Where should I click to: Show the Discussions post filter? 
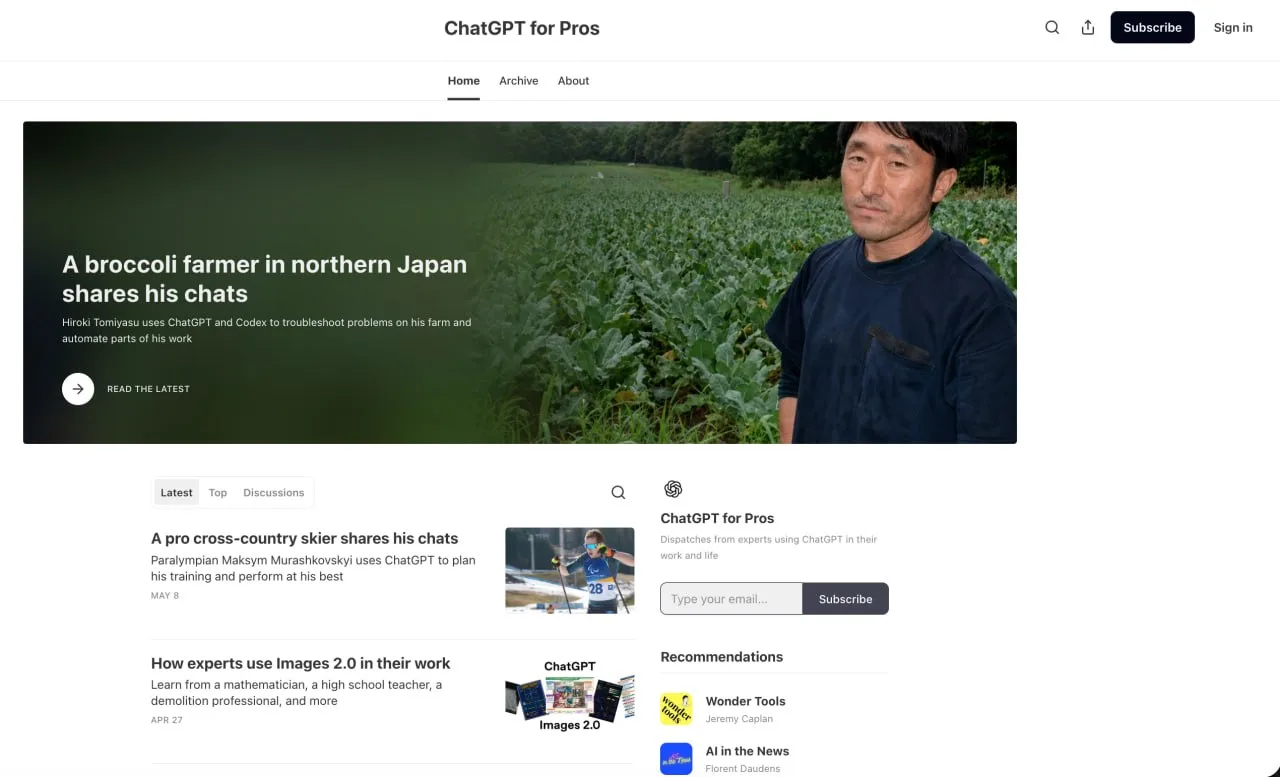click(x=274, y=492)
